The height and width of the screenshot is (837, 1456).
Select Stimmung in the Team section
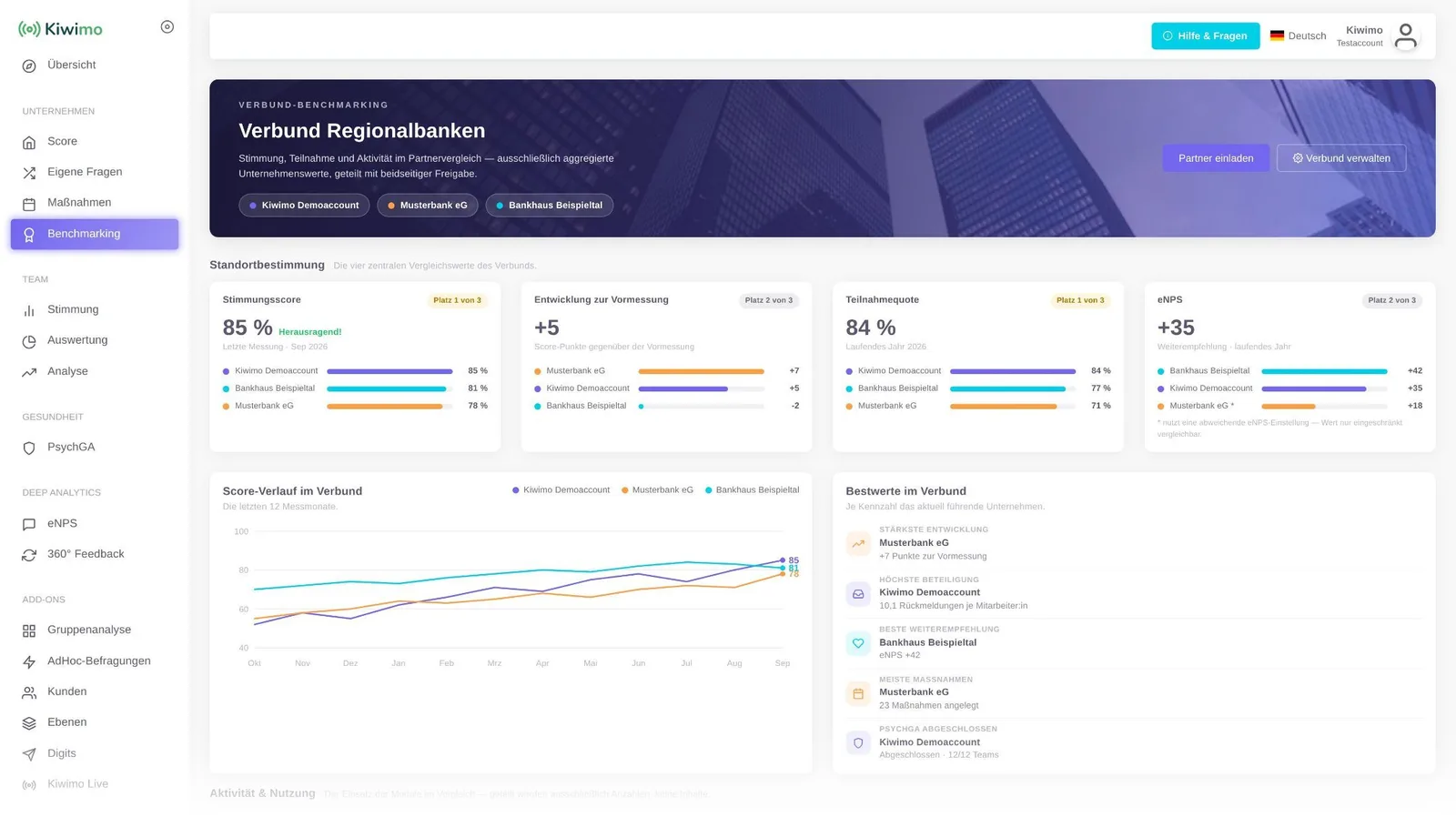point(95,309)
